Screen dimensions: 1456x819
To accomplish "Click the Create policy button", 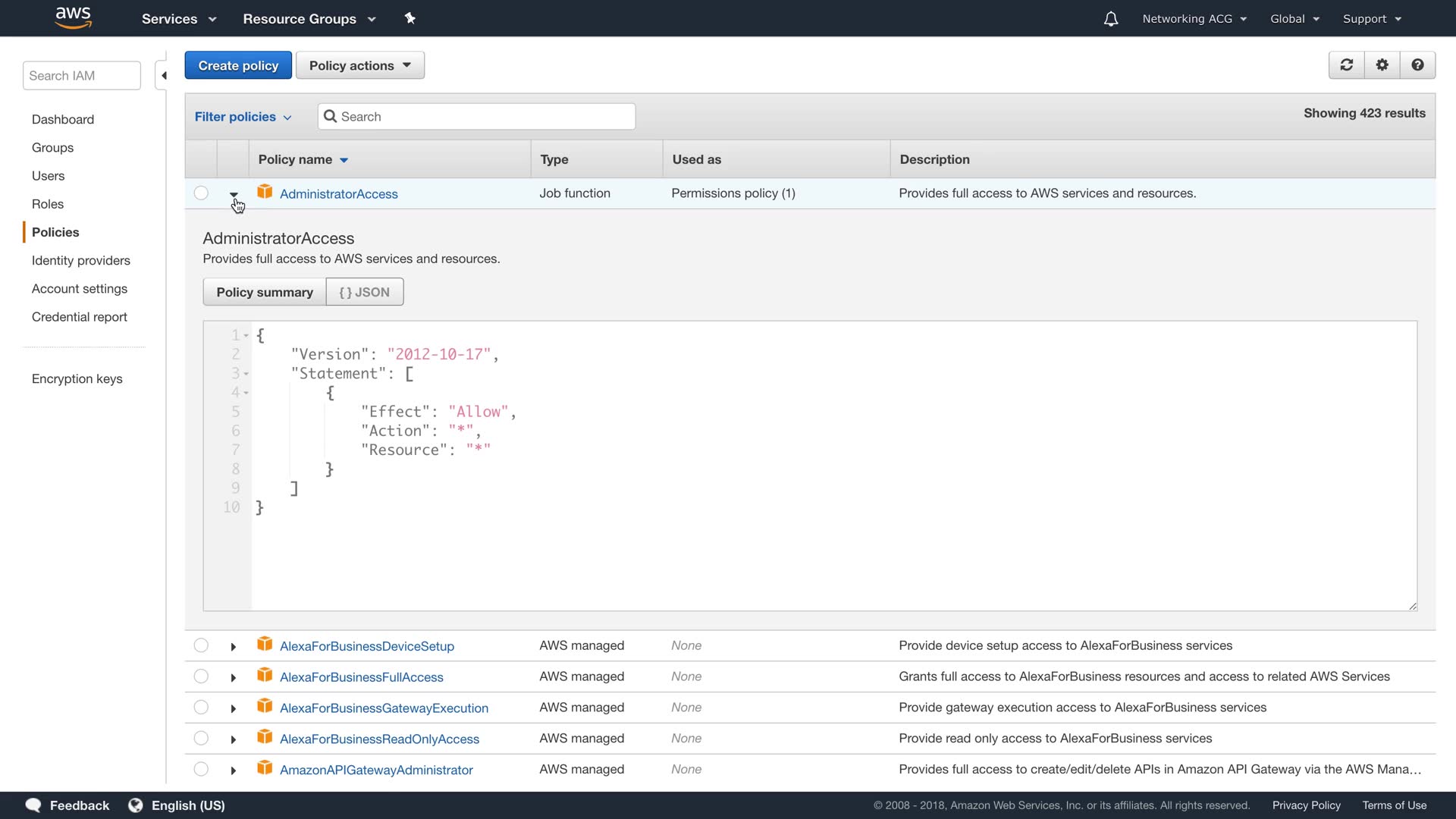I will [x=238, y=65].
